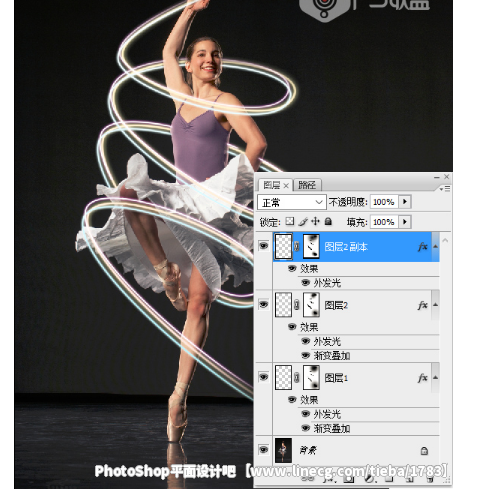This screenshot has height=490, width=503.
Task: Click lock all padlock icon
Action: coord(328,221)
